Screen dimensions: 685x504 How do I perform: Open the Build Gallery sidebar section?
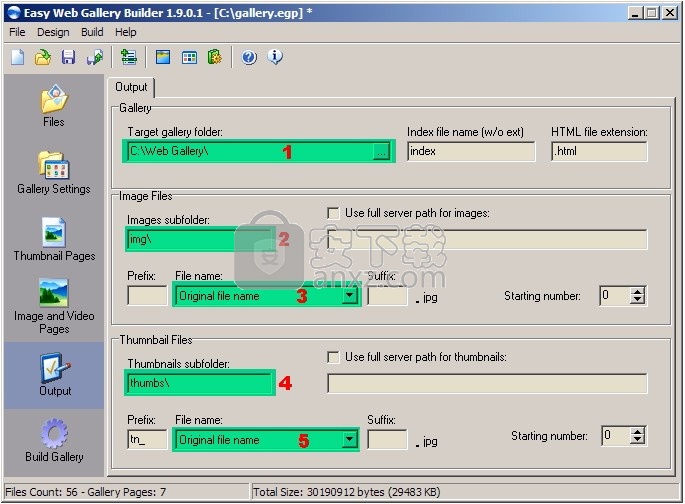click(x=54, y=441)
